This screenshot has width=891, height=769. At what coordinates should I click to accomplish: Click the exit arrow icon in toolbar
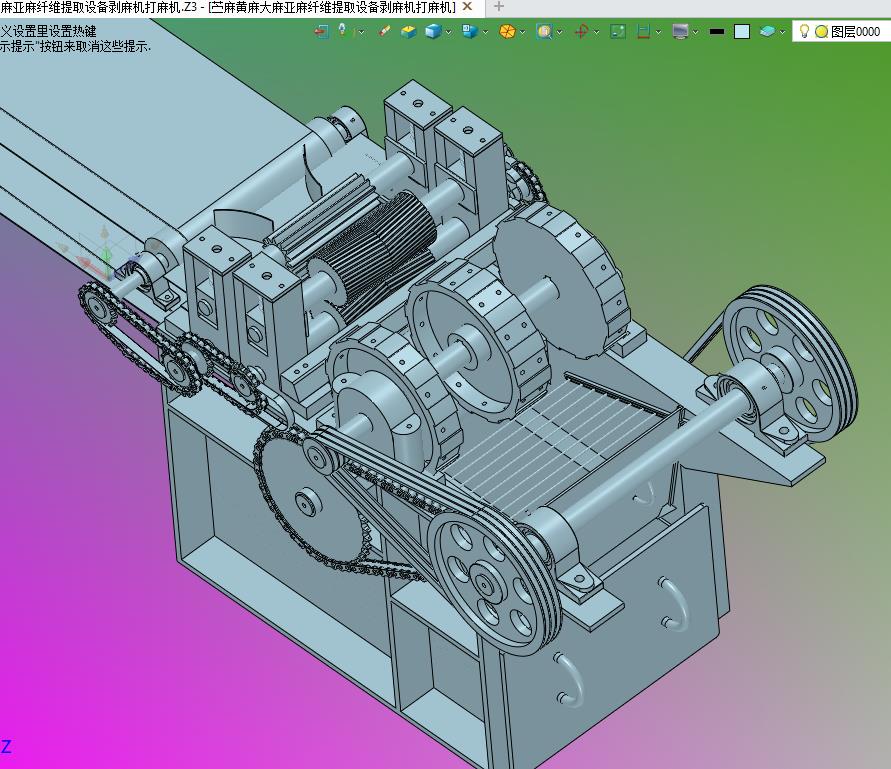coord(321,31)
